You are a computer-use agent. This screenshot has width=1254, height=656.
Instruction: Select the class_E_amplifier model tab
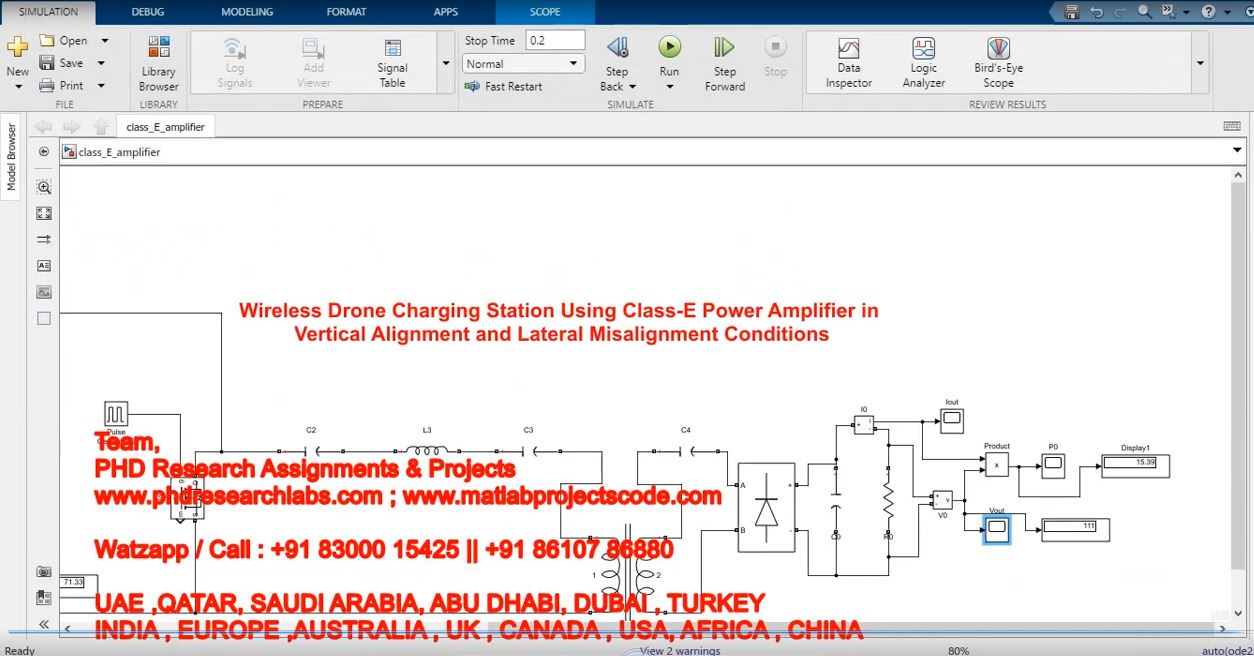[x=166, y=127]
